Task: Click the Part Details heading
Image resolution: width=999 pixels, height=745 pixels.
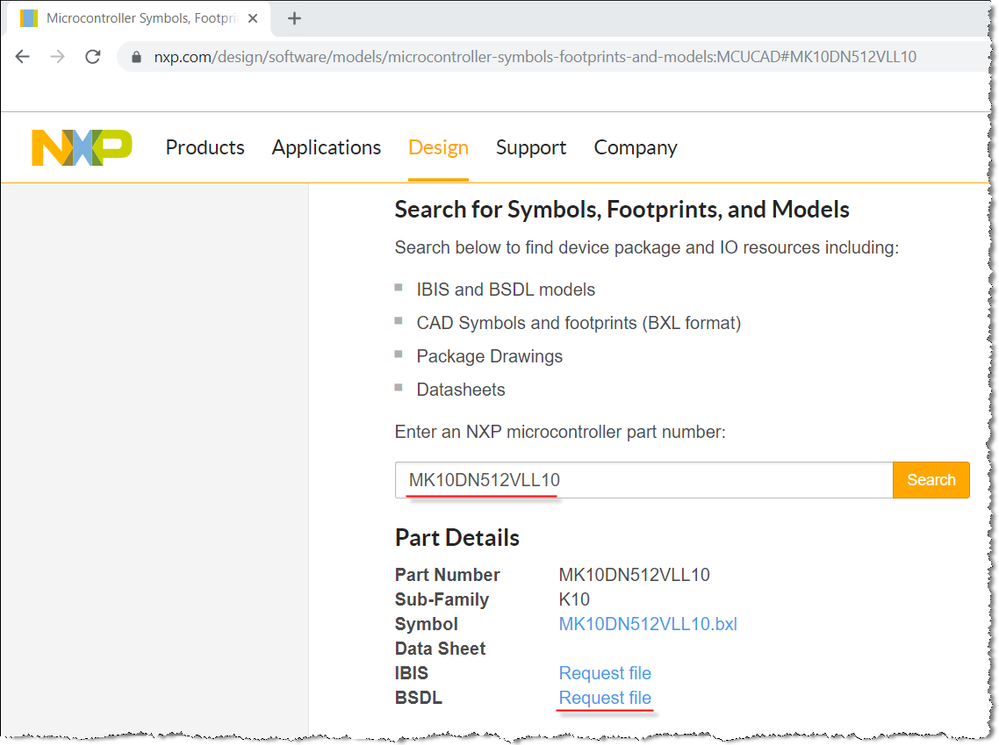Action: point(457,538)
